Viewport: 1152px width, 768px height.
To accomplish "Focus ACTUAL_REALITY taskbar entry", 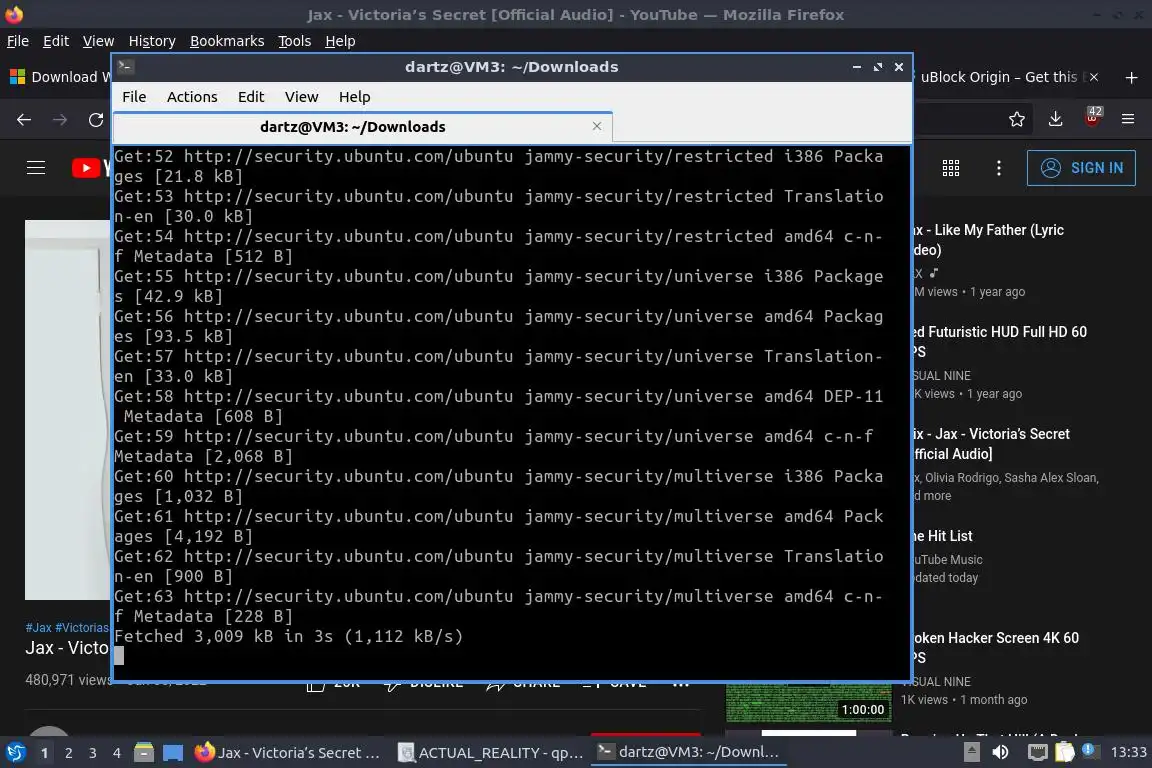I will [x=491, y=753].
